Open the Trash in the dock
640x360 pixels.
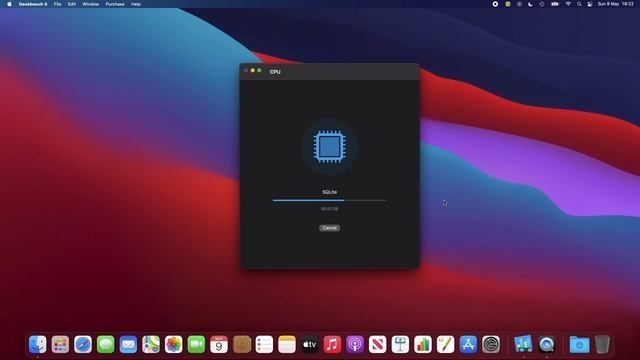[x=602, y=344]
